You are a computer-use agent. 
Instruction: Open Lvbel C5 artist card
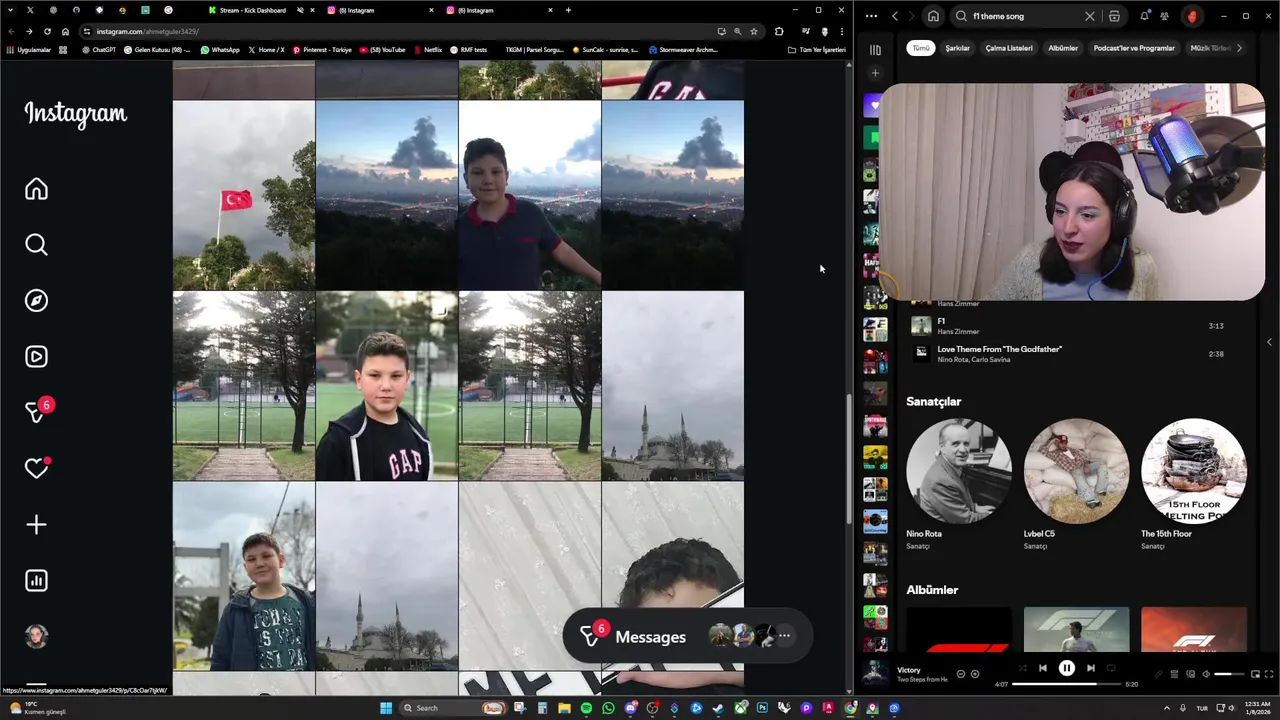[1076, 485]
